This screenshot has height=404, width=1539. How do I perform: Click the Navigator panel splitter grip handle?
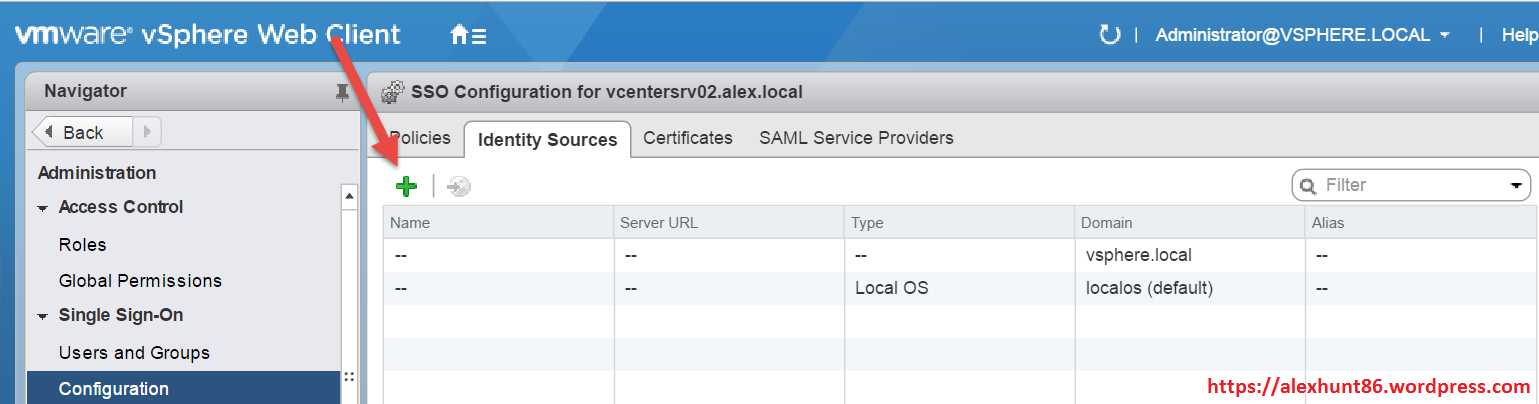pos(349,377)
